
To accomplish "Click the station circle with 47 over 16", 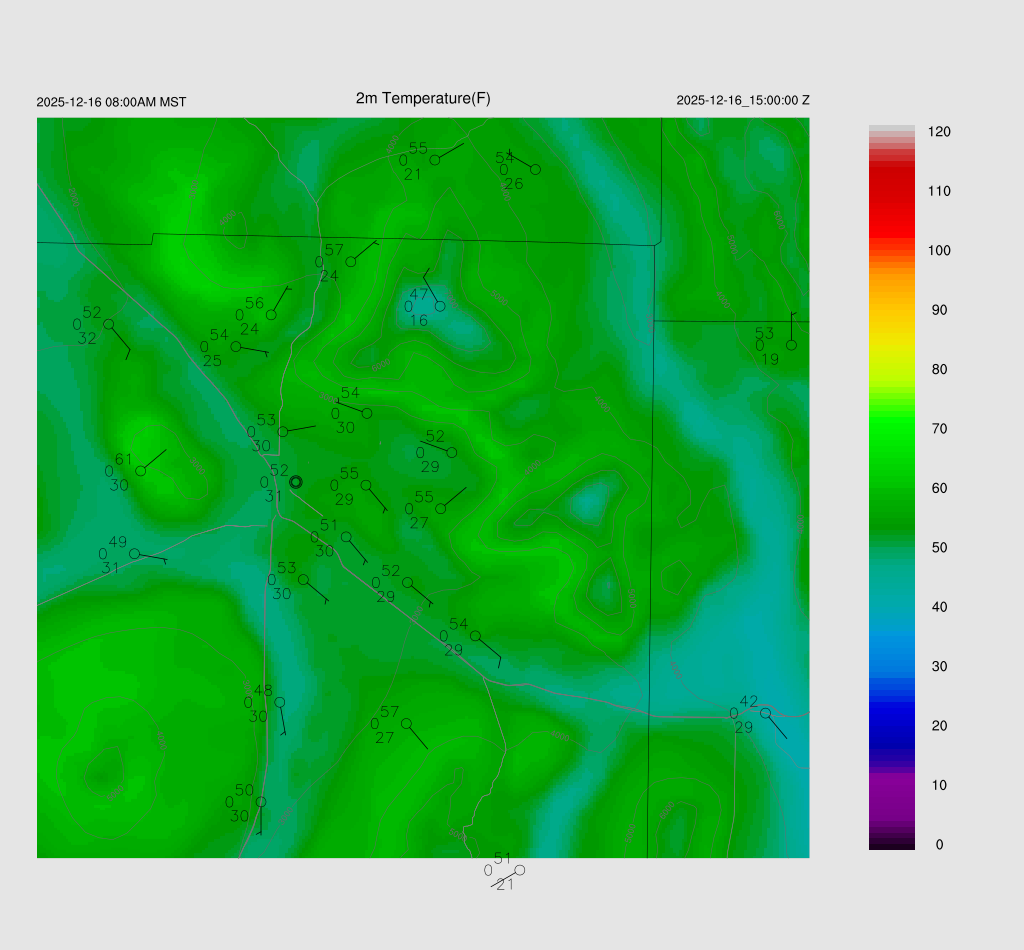I will [x=439, y=306].
